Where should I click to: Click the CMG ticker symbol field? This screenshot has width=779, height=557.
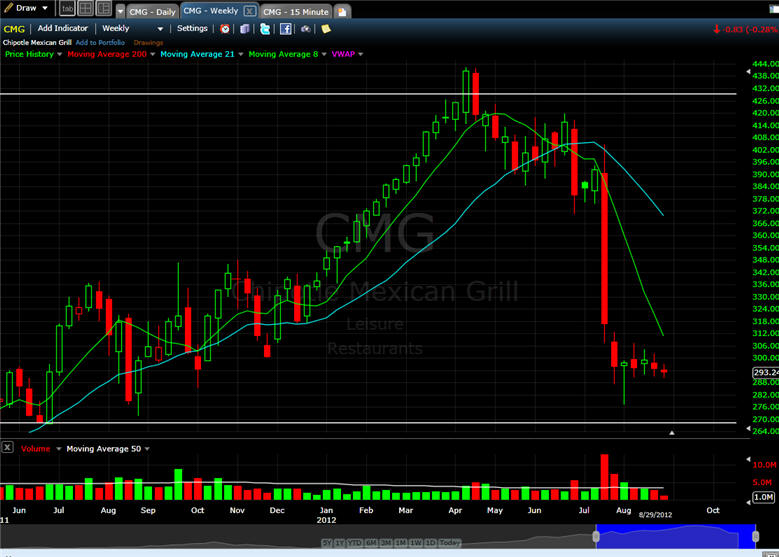pyautogui.click(x=14, y=29)
